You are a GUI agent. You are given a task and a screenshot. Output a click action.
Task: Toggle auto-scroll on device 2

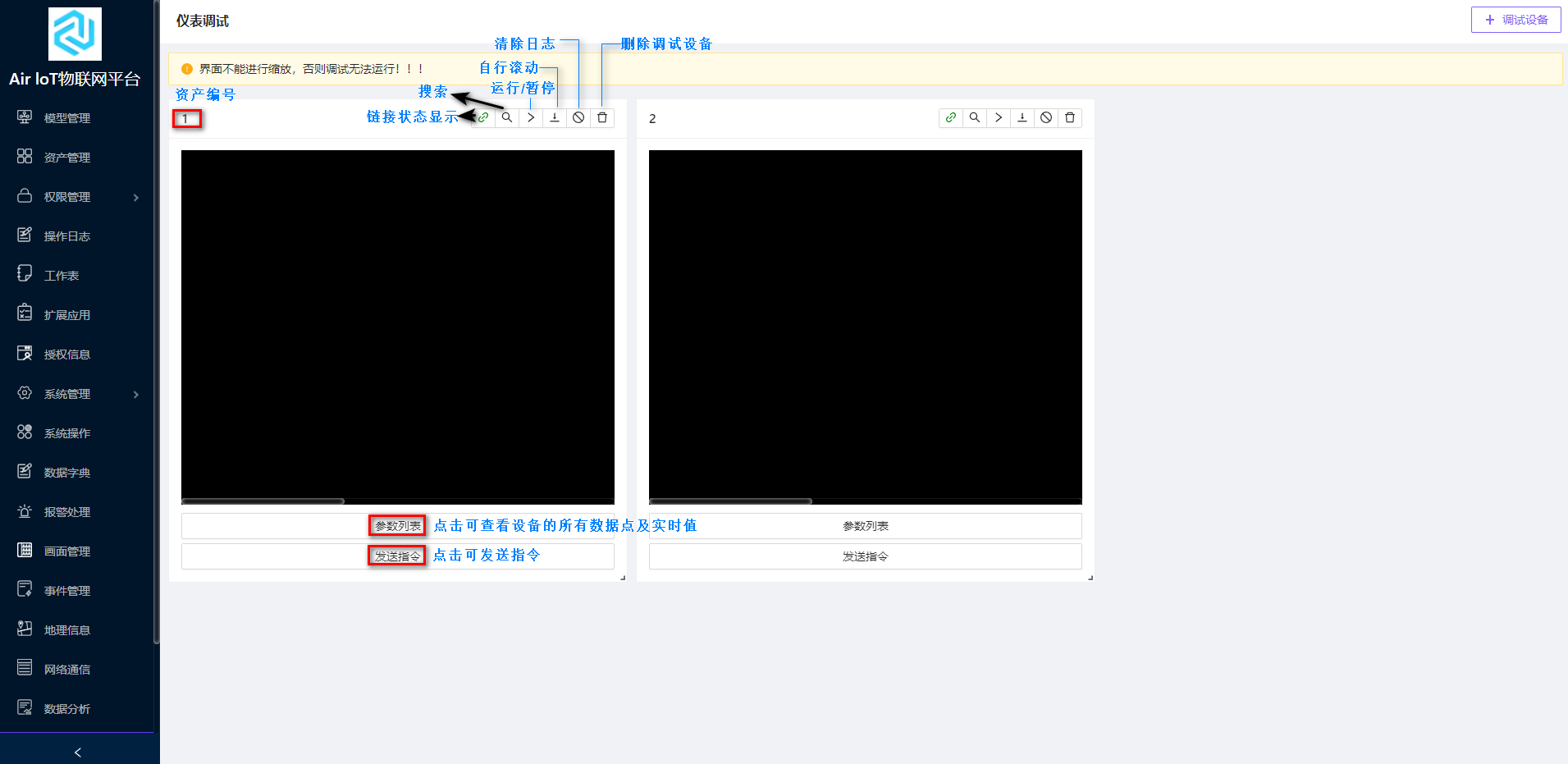pyautogui.click(x=1022, y=117)
